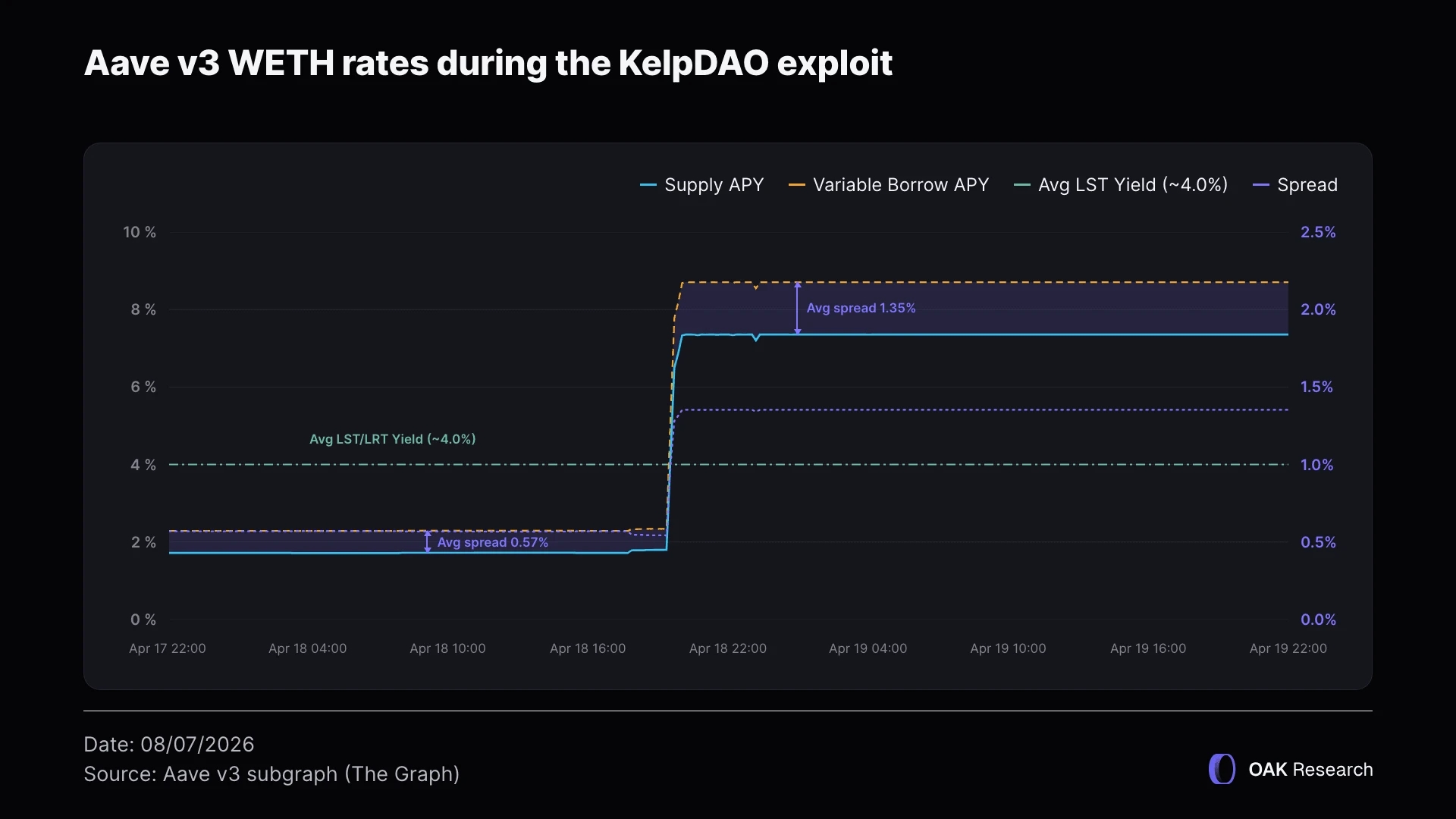This screenshot has height=819, width=1456.
Task: Click the '10 %' left axis label
Action: [x=140, y=232]
